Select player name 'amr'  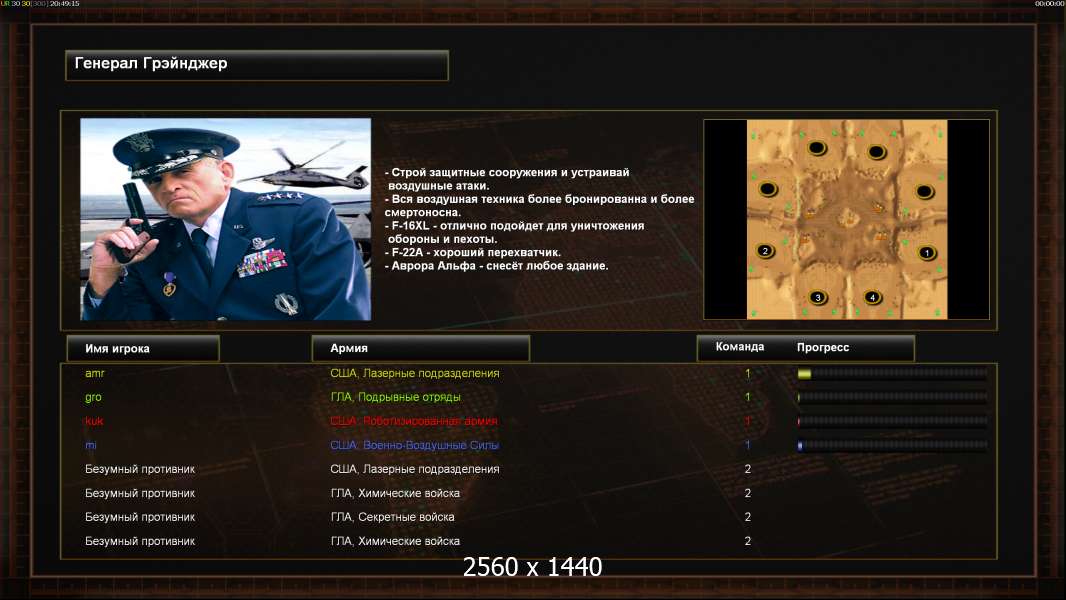click(x=94, y=373)
